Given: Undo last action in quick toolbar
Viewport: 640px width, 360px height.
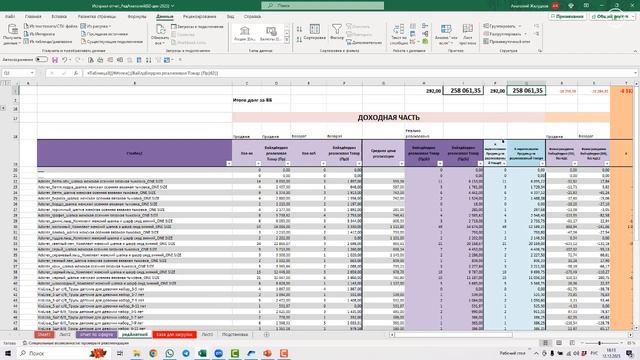Looking at the screenshot, I should (x=64, y=60).
